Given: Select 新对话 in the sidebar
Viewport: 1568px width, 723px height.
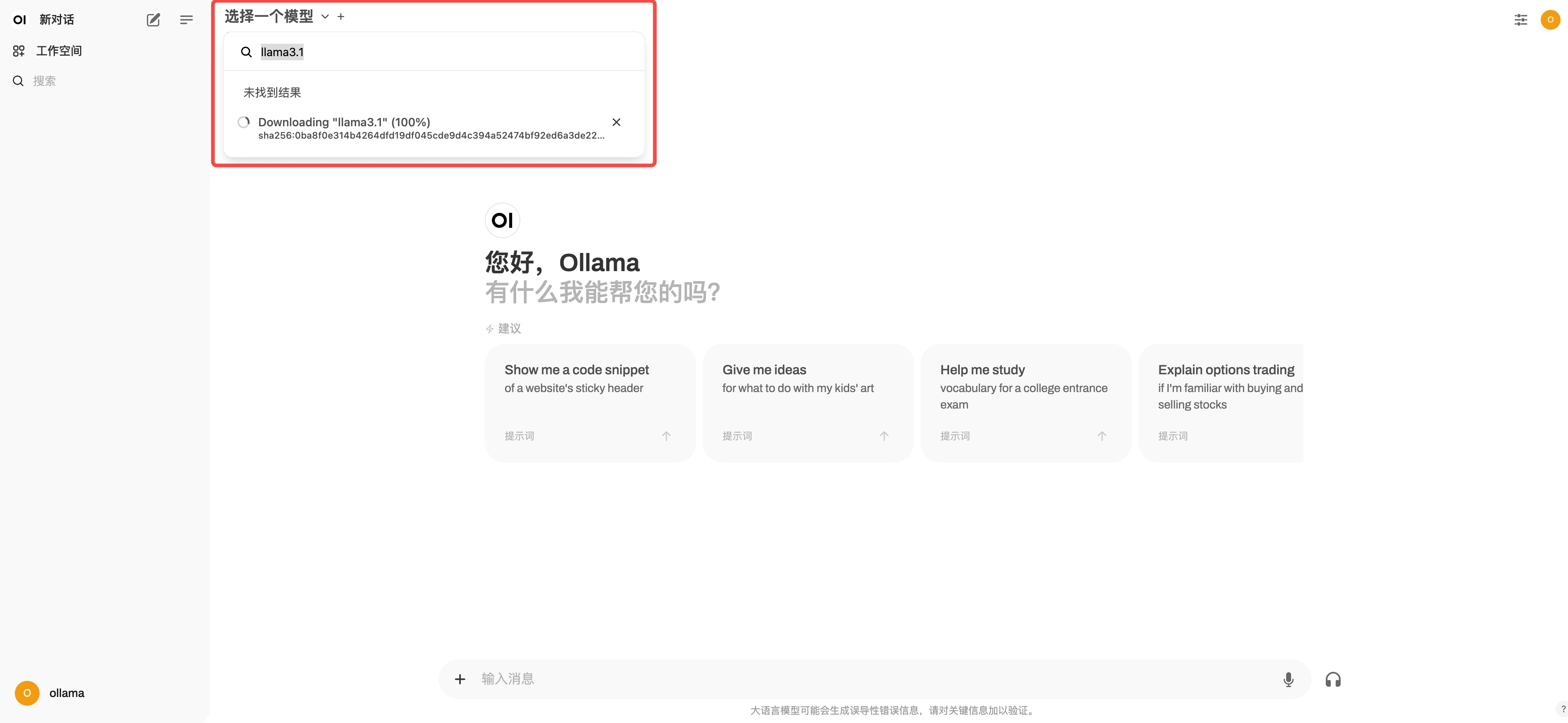Looking at the screenshot, I should pos(57,19).
